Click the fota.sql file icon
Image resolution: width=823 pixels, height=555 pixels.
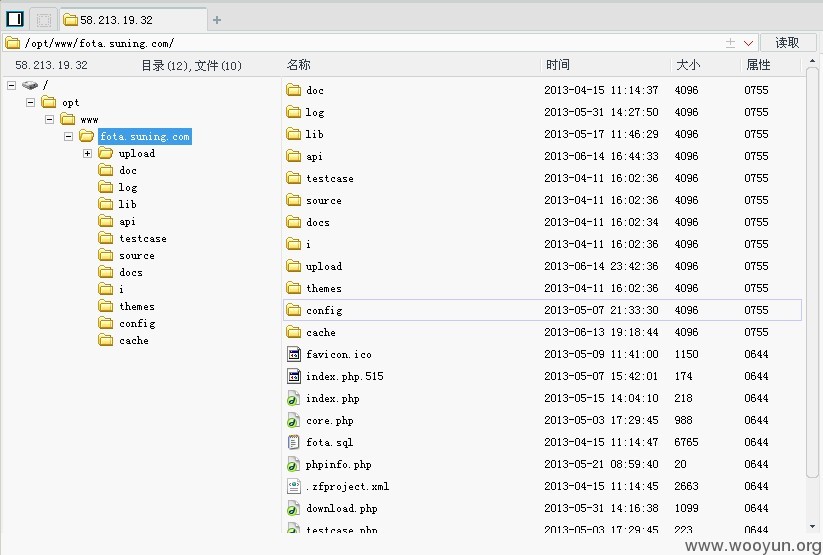coord(294,442)
